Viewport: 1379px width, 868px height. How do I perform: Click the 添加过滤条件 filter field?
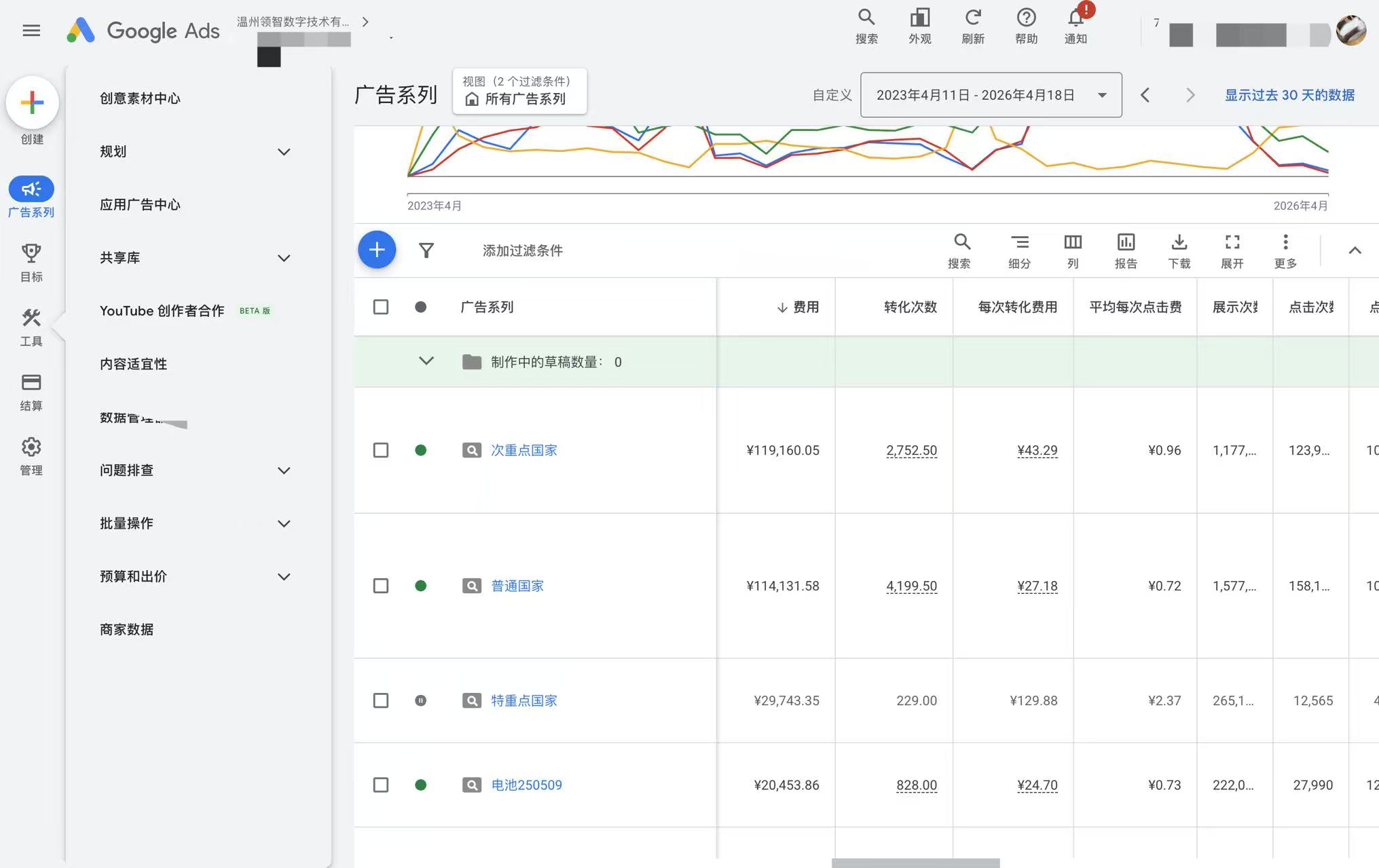522,250
